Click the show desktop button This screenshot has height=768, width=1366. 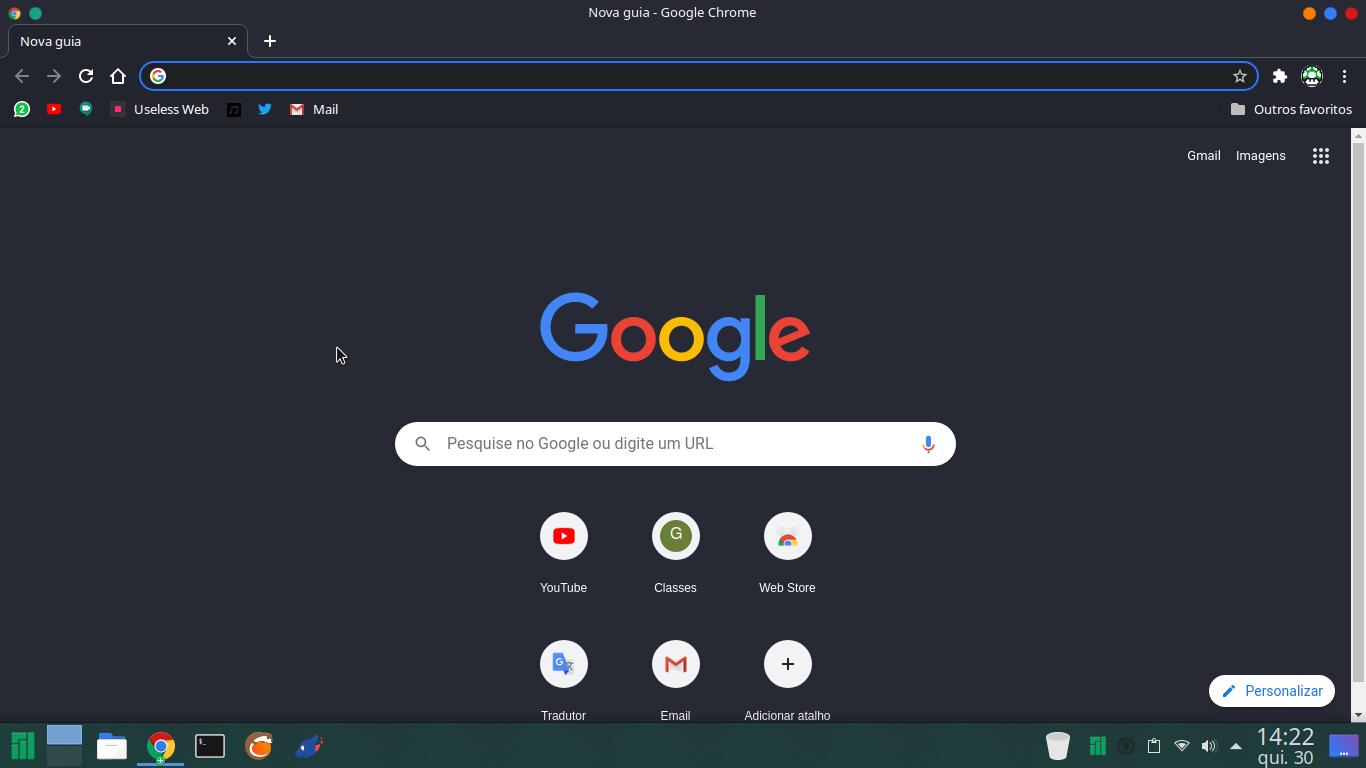coord(1343,746)
